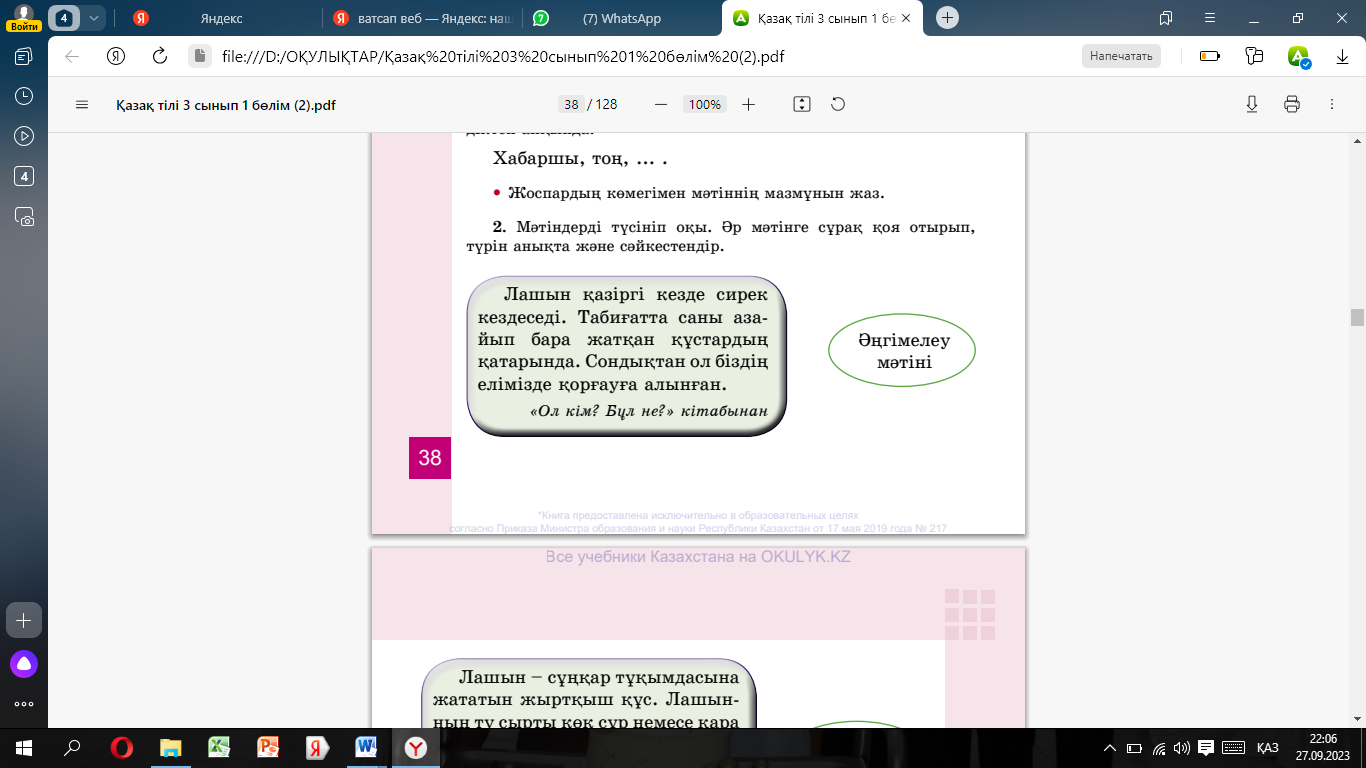Image resolution: width=1366 pixels, height=768 pixels.
Task: Open Word from the taskbar
Action: (365, 748)
